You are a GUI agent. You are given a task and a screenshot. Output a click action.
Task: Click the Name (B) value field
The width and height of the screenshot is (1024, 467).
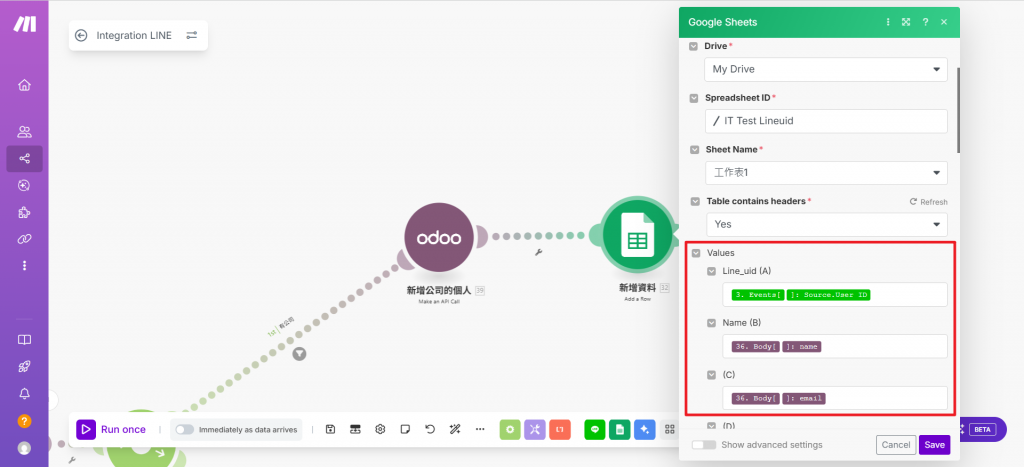(x=835, y=346)
